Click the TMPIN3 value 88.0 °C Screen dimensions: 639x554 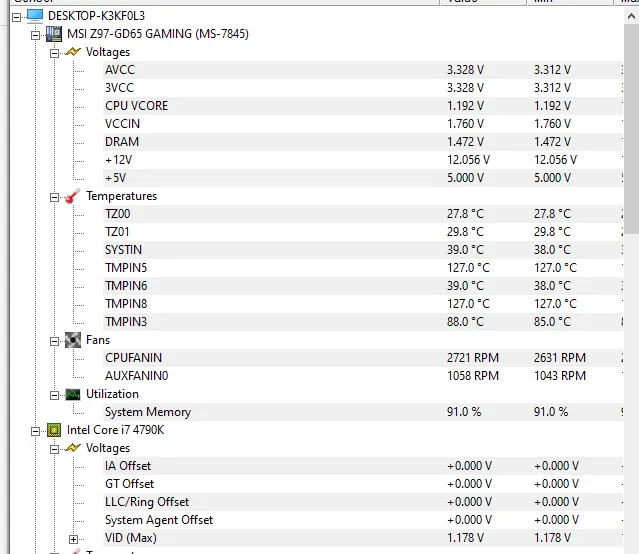[x=465, y=322]
